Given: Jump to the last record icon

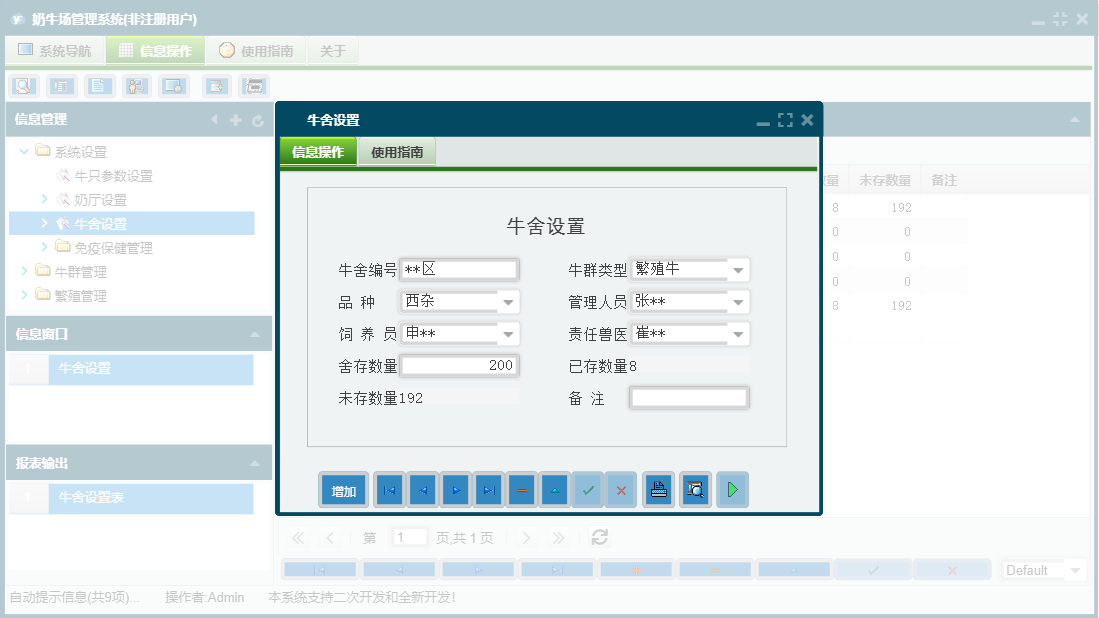Looking at the screenshot, I should click(x=488, y=489).
